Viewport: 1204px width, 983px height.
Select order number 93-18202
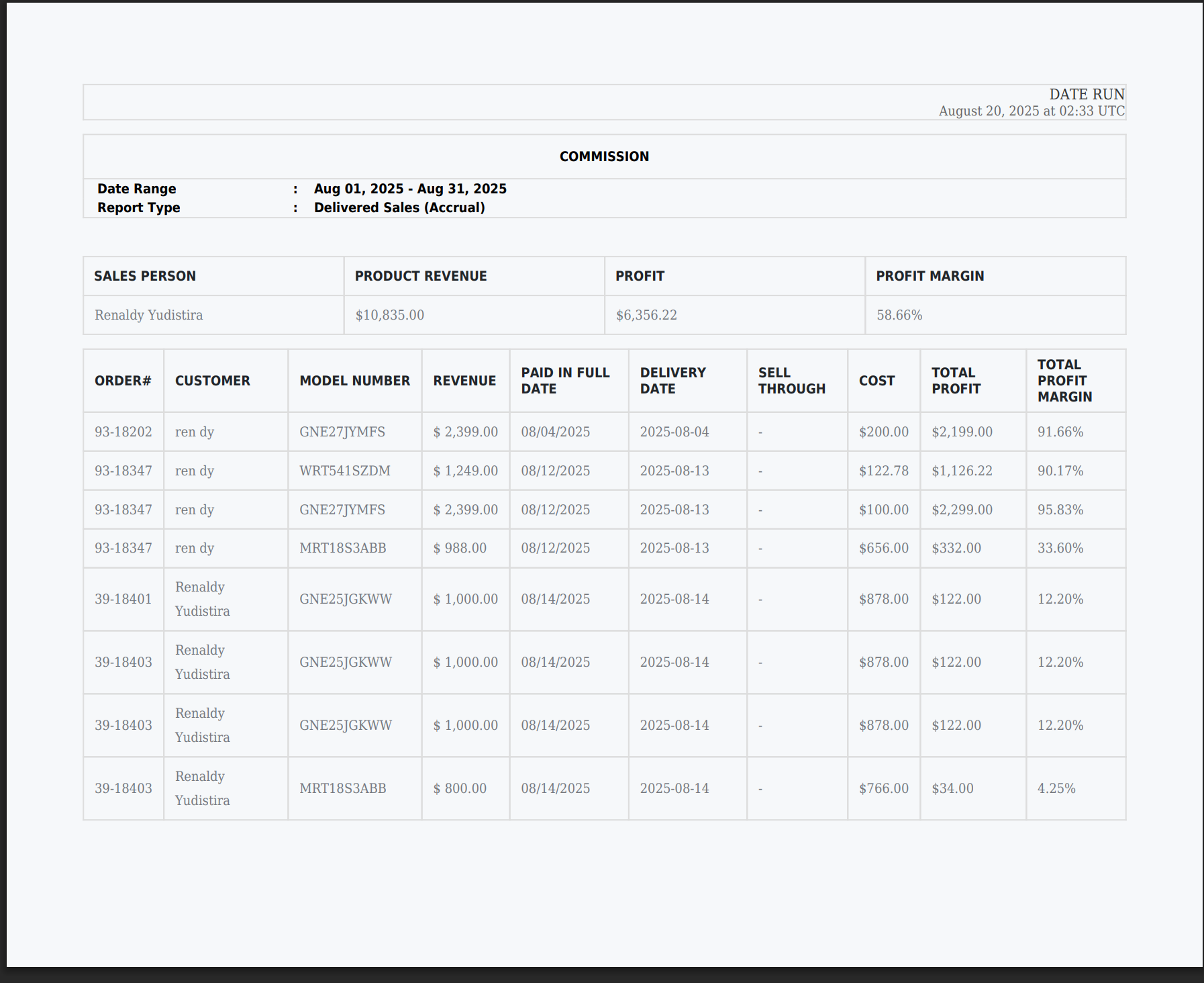[123, 432]
